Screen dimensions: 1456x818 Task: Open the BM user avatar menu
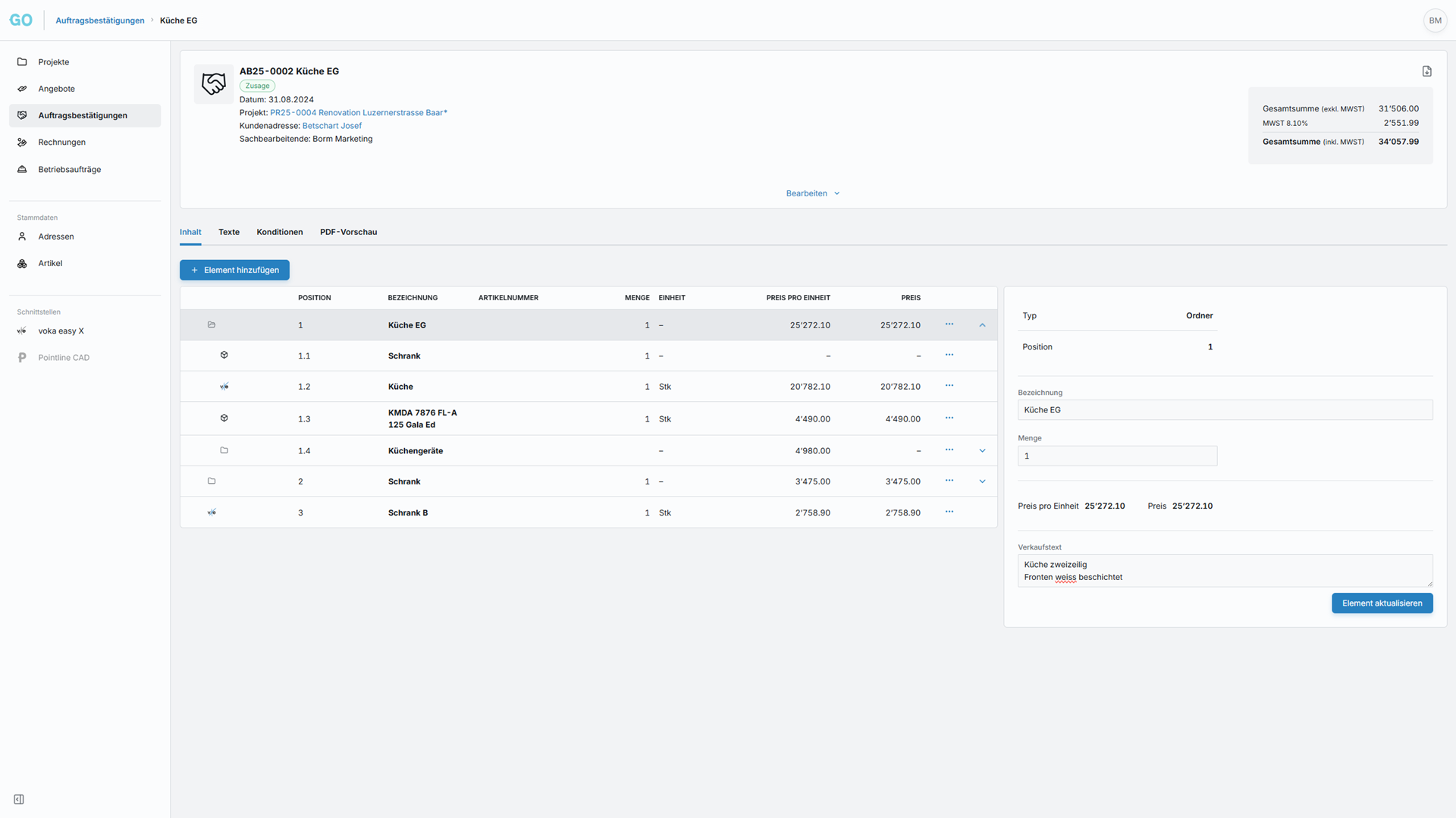pos(1435,20)
